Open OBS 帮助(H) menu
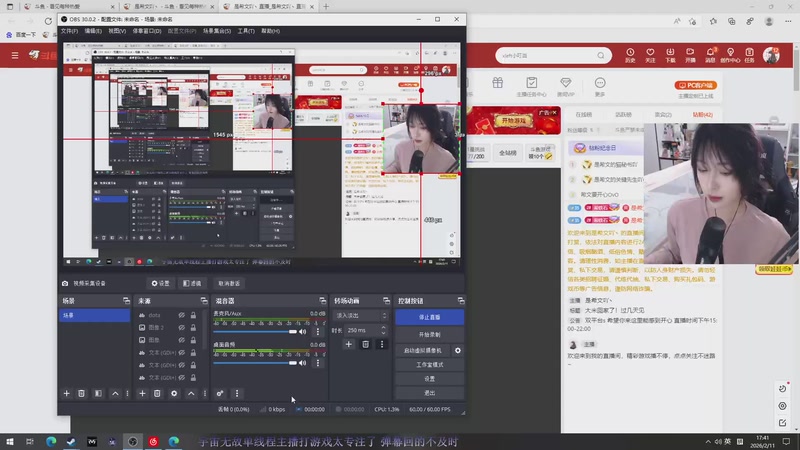Viewport: 800px width, 450px height. pyautogui.click(x=270, y=31)
